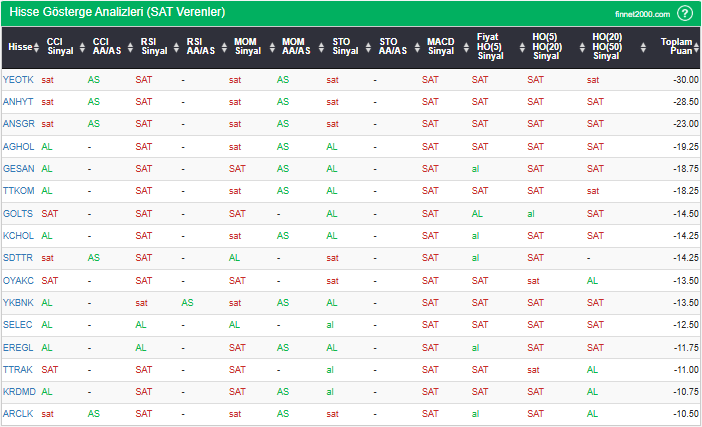Click SELEC RSI Sinyal value AL
The image size is (702, 427).
[141, 325]
